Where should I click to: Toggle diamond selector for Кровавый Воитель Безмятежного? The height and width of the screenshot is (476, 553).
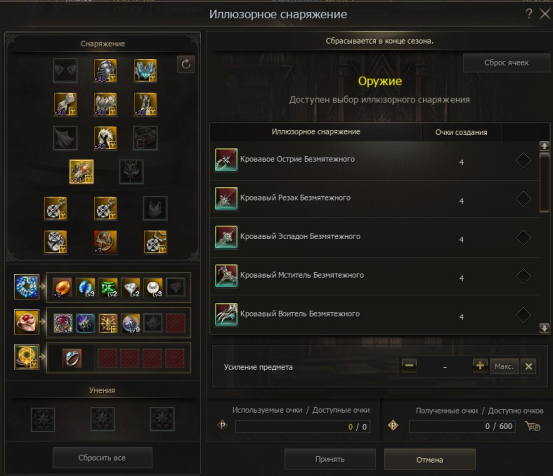[x=523, y=315]
